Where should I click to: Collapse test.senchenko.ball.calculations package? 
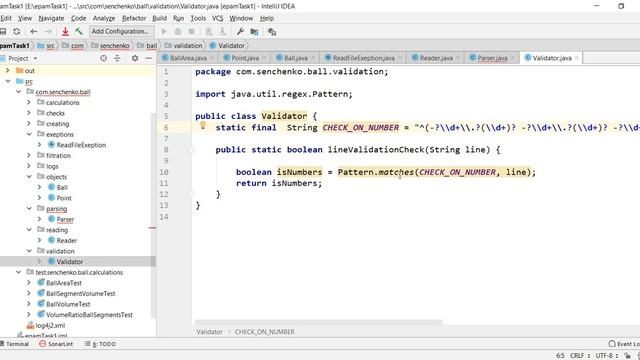click(18, 272)
